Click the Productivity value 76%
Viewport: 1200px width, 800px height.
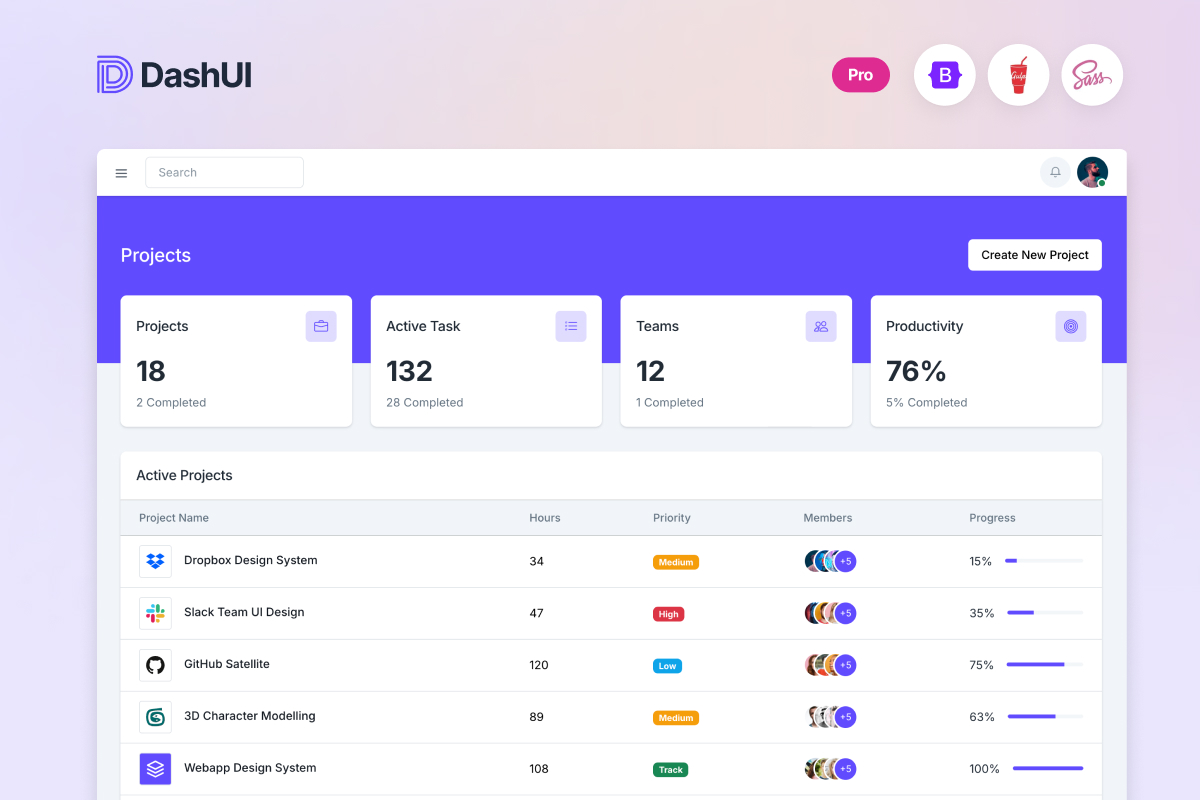916,371
